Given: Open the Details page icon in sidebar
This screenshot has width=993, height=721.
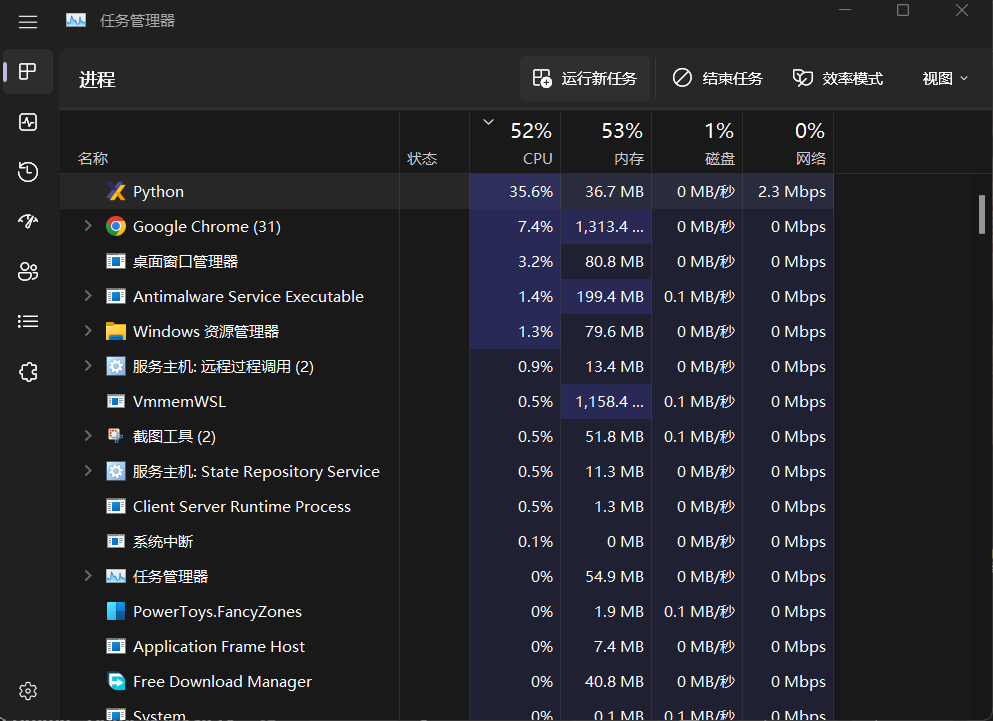Looking at the screenshot, I should (28, 321).
